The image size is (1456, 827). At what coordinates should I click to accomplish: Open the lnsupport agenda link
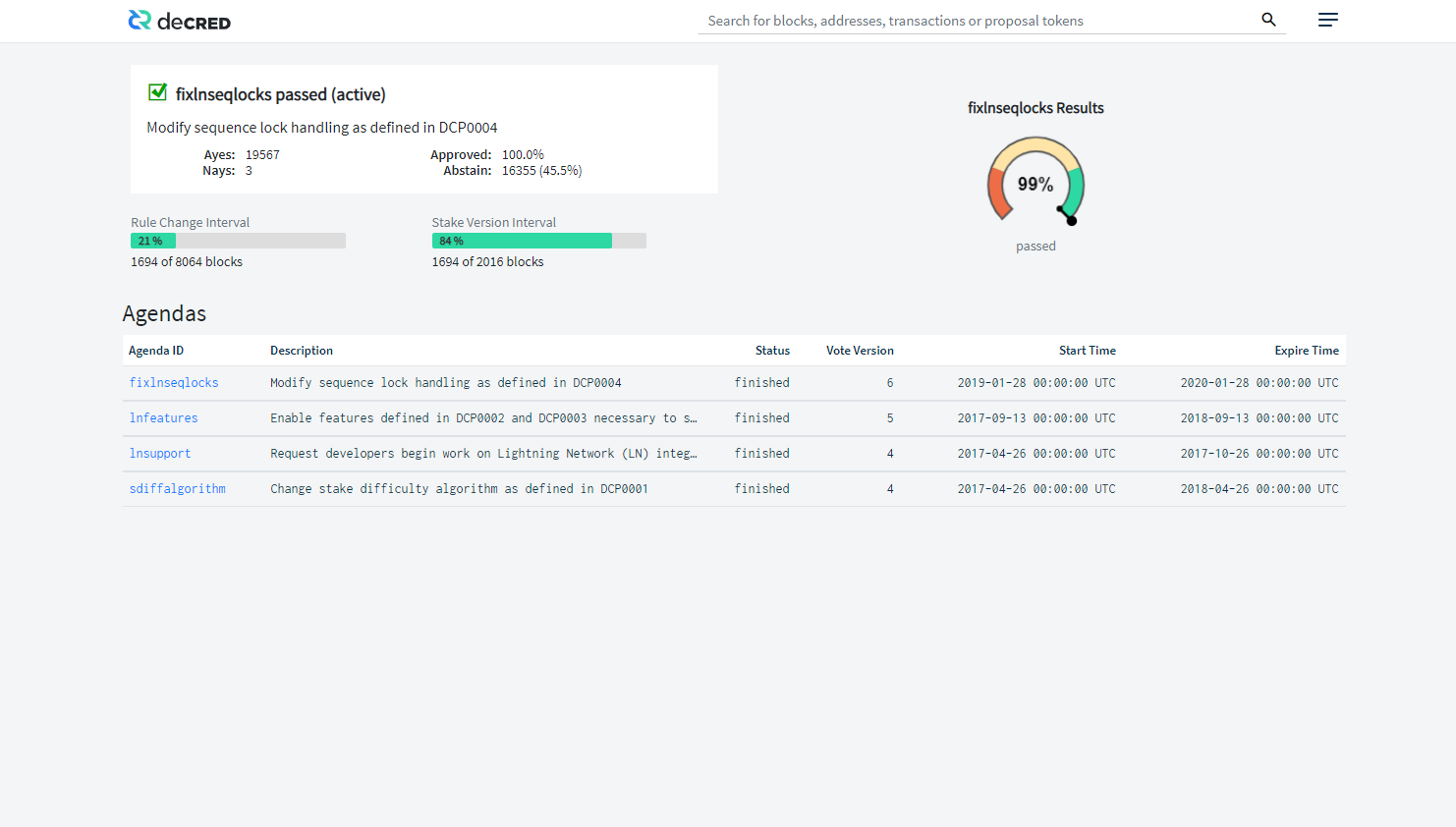[x=160, y=454]
